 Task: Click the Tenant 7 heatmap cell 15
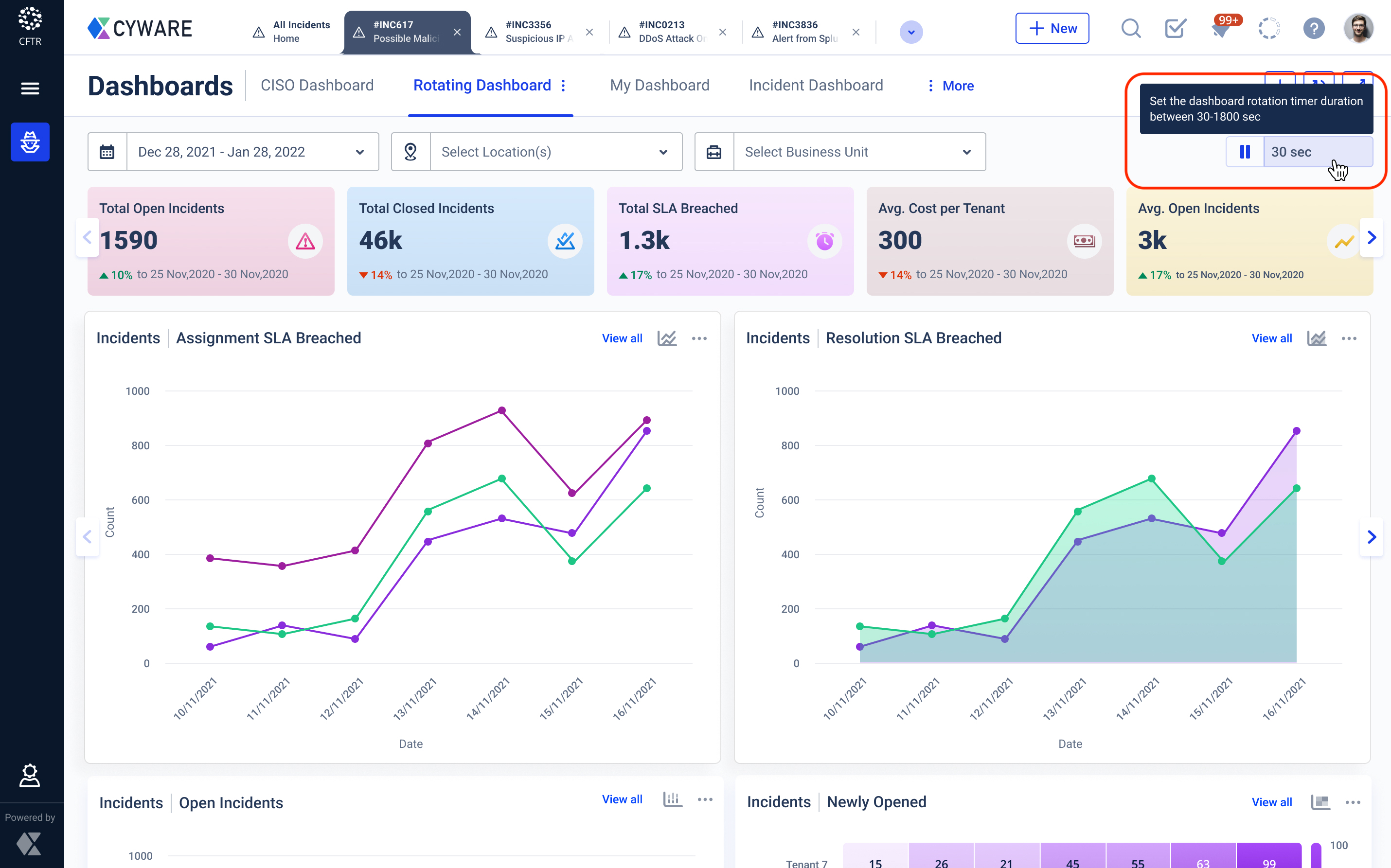coord(875,856)
